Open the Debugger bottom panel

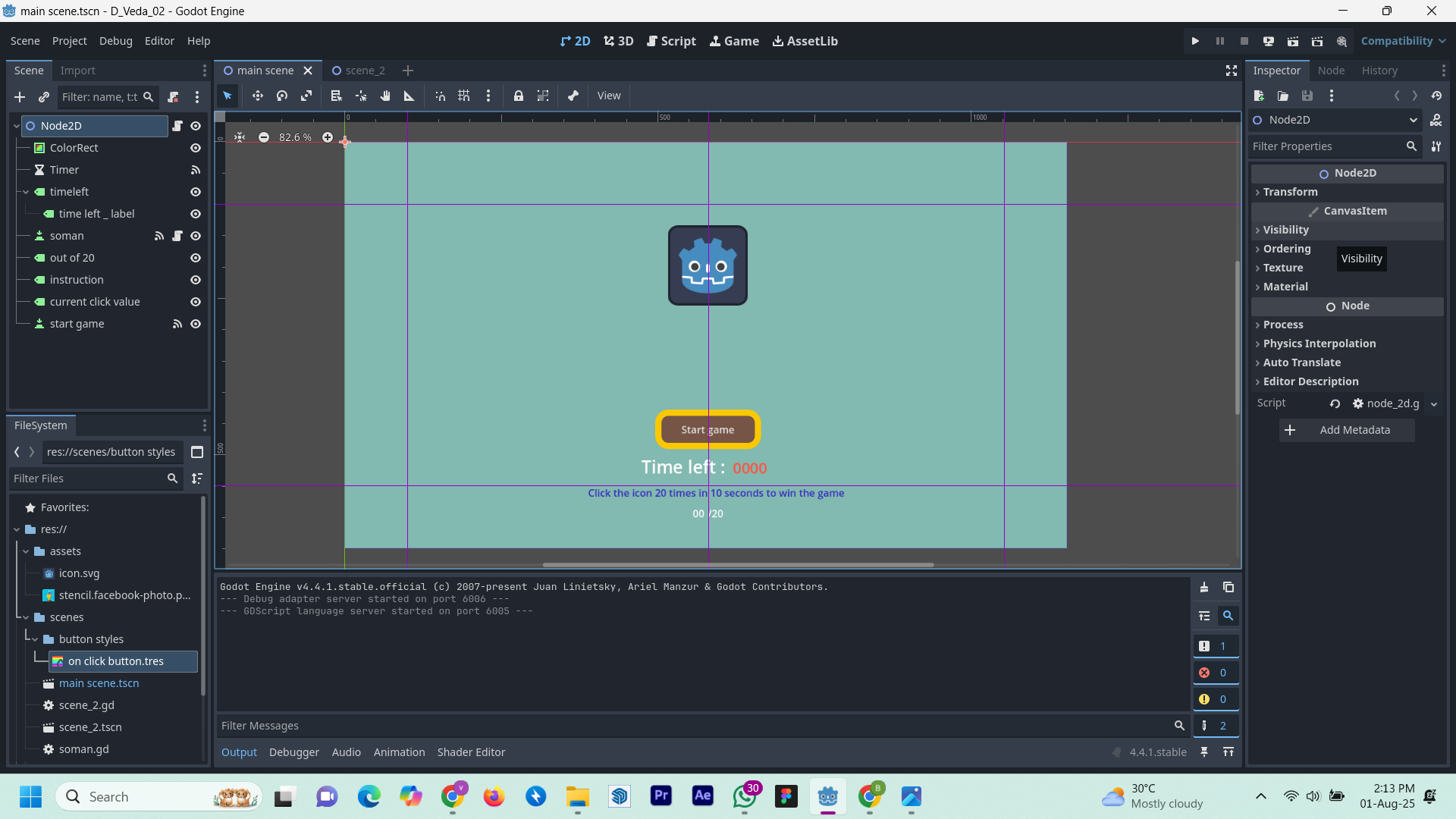[x=294, y=752]
